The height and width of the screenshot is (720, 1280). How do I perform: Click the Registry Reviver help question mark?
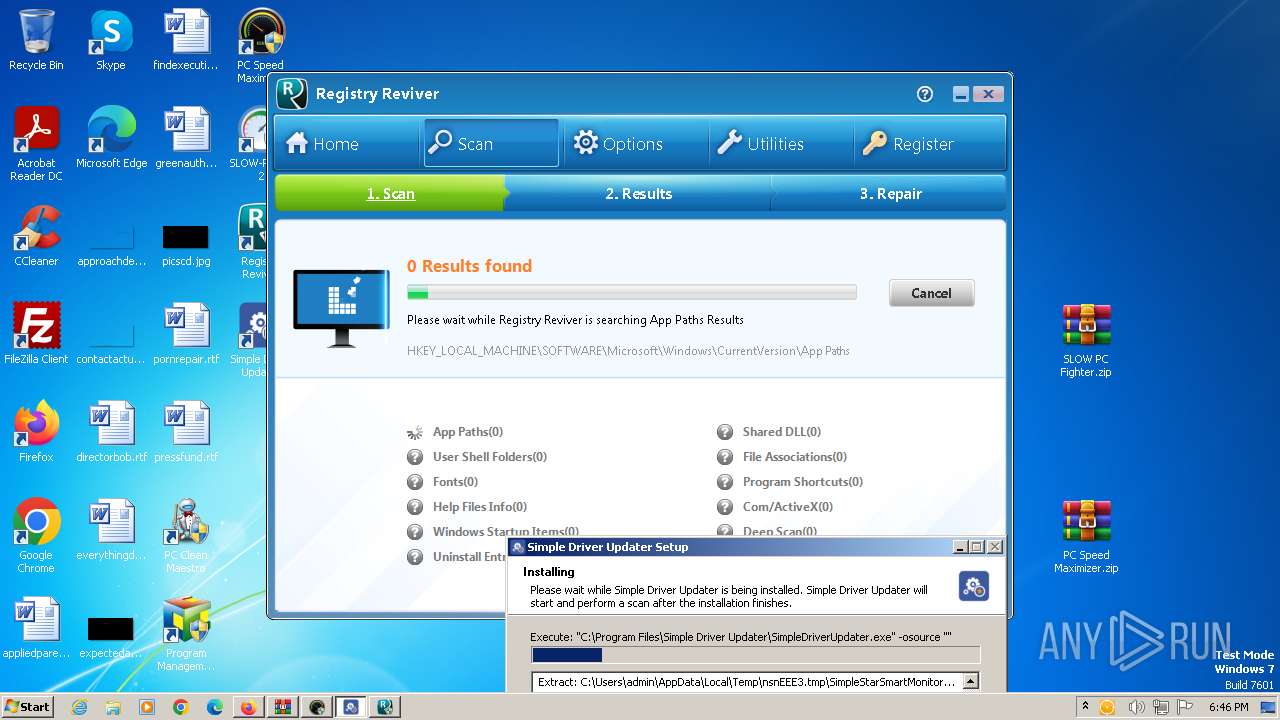pyautogui.click(x=925, y=94)
